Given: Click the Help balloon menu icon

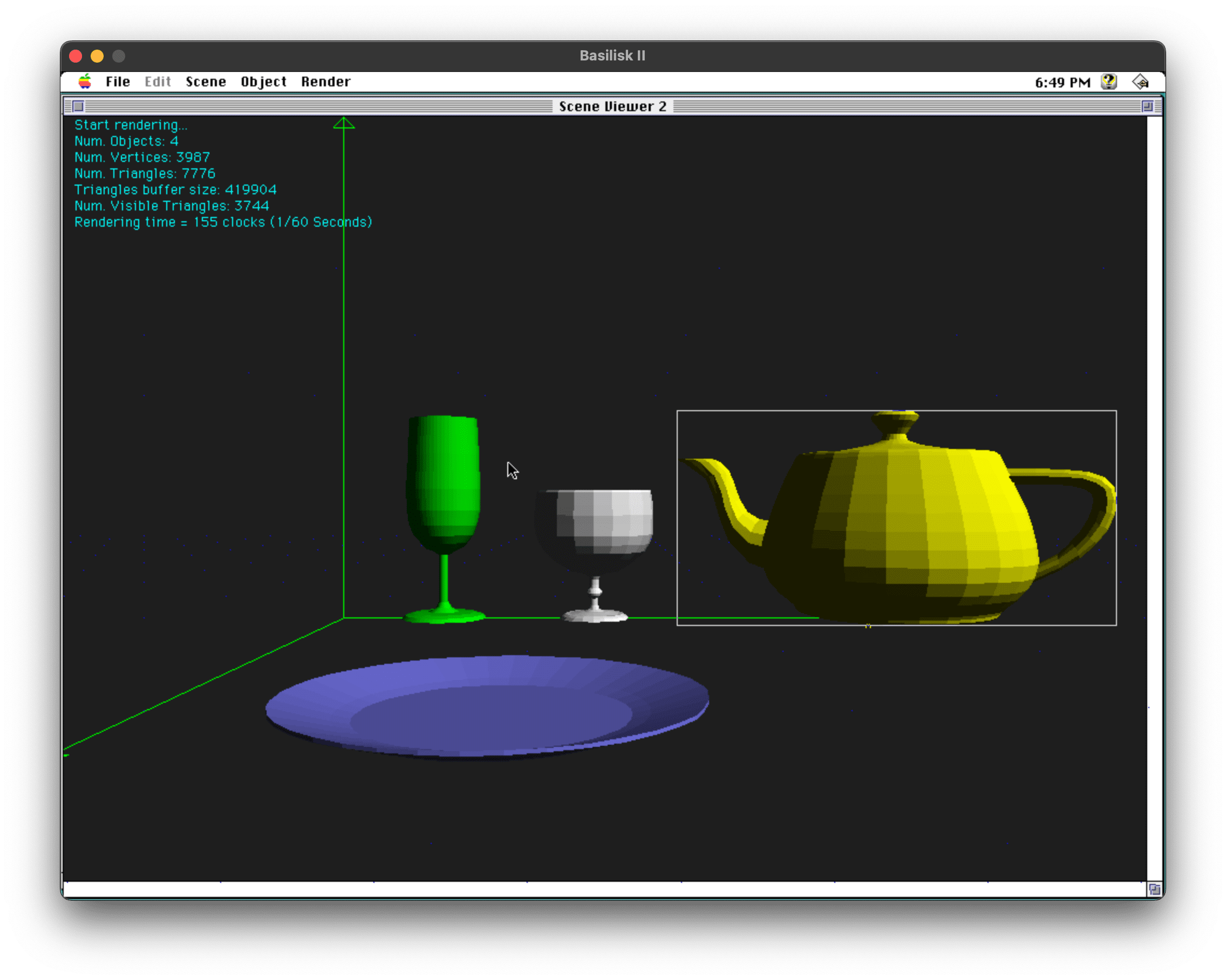Looking at the screenshot, I should (x=1108, y=81).
